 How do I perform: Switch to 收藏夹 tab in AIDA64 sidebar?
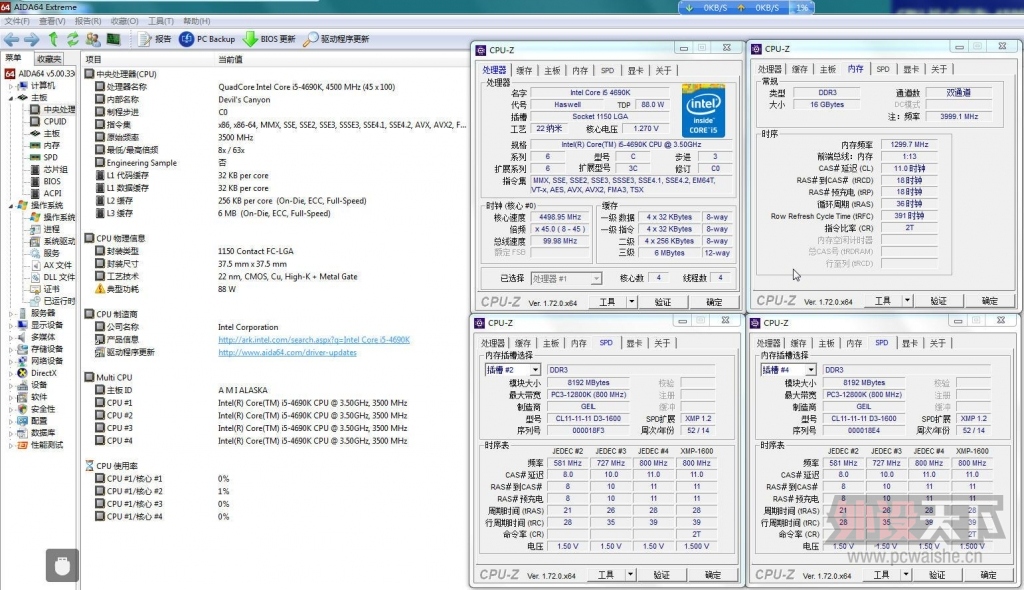(x=49, y=59)
